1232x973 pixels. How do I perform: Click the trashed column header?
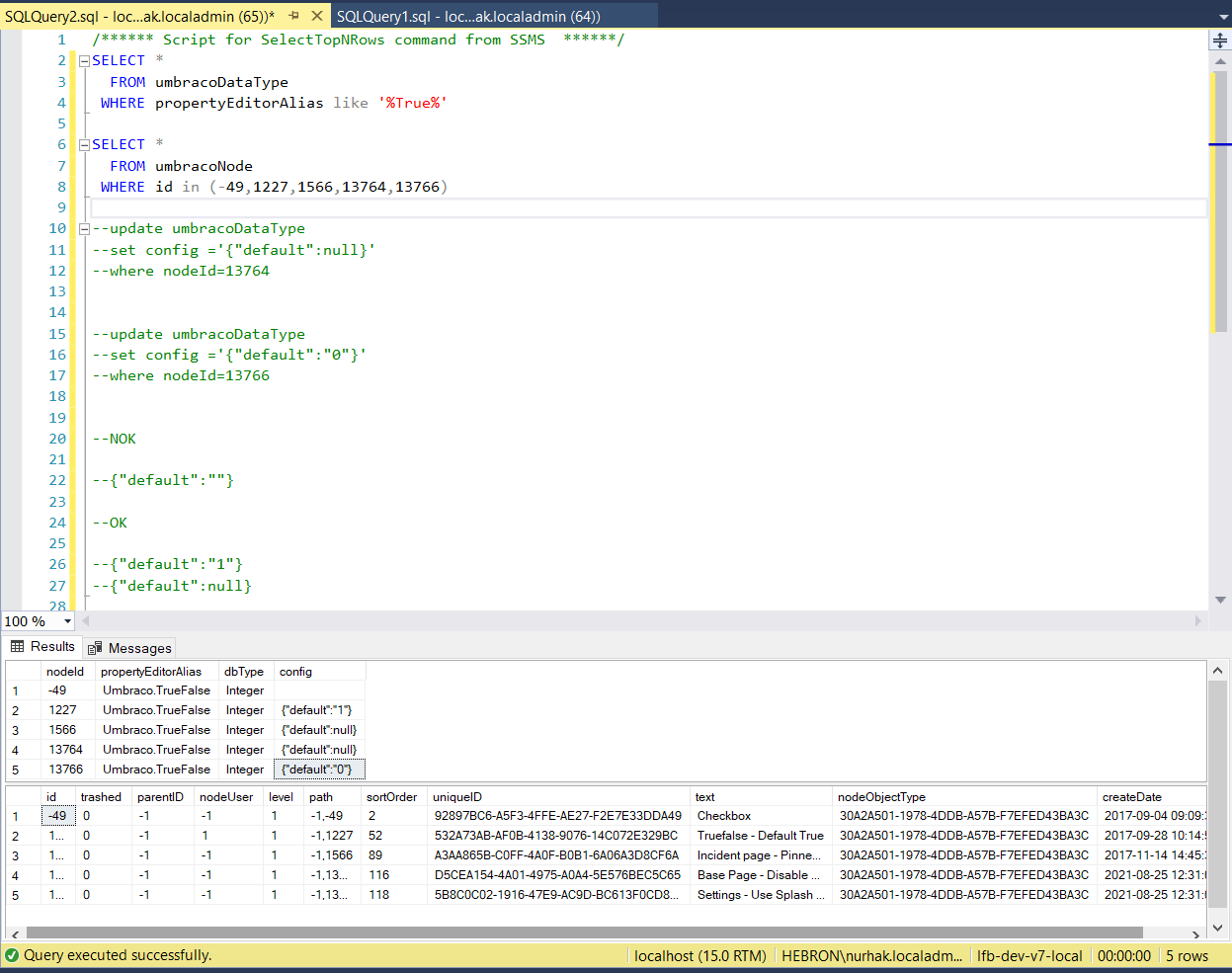pyautogui.click(x=103, y=797)
